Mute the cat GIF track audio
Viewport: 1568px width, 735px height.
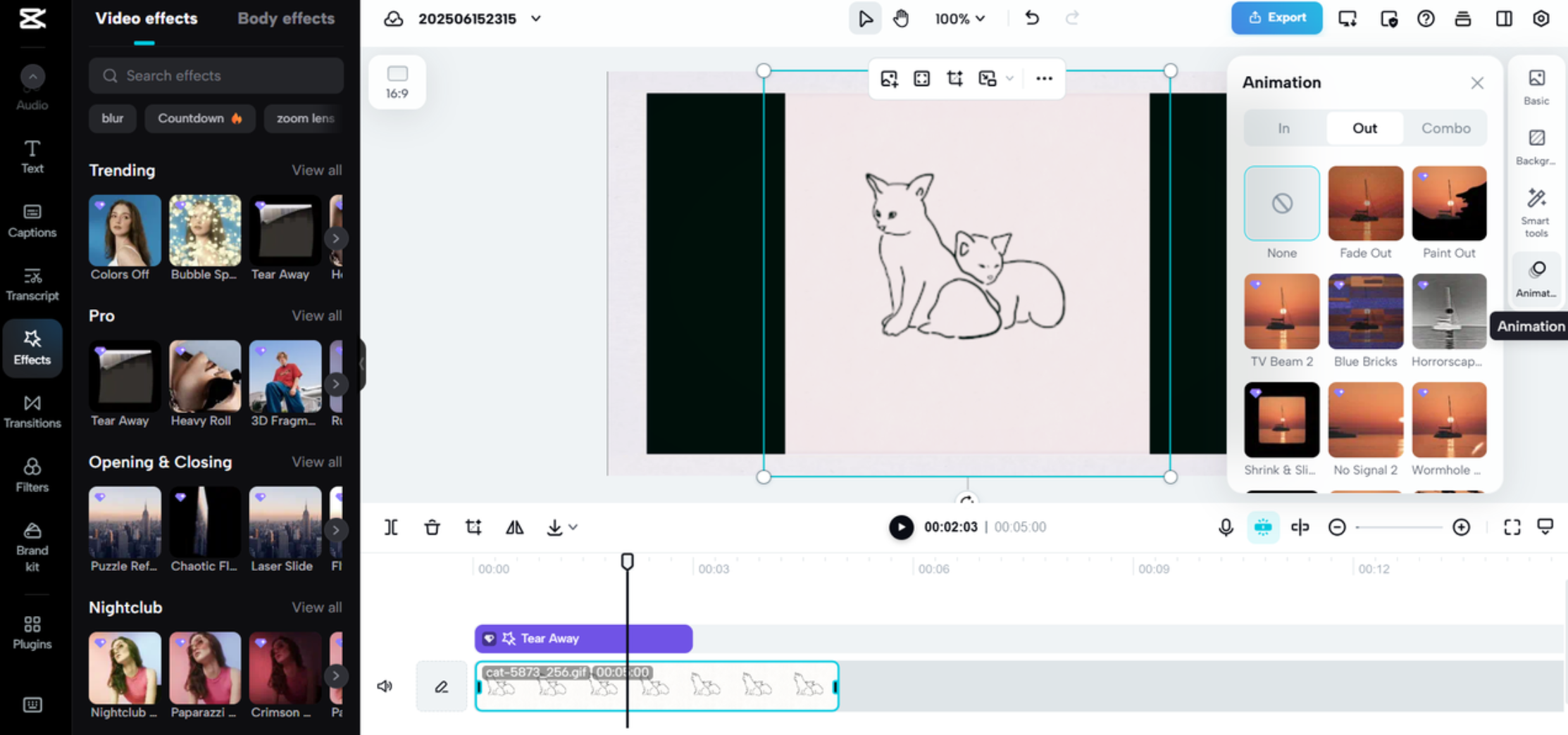coord(385,686)
